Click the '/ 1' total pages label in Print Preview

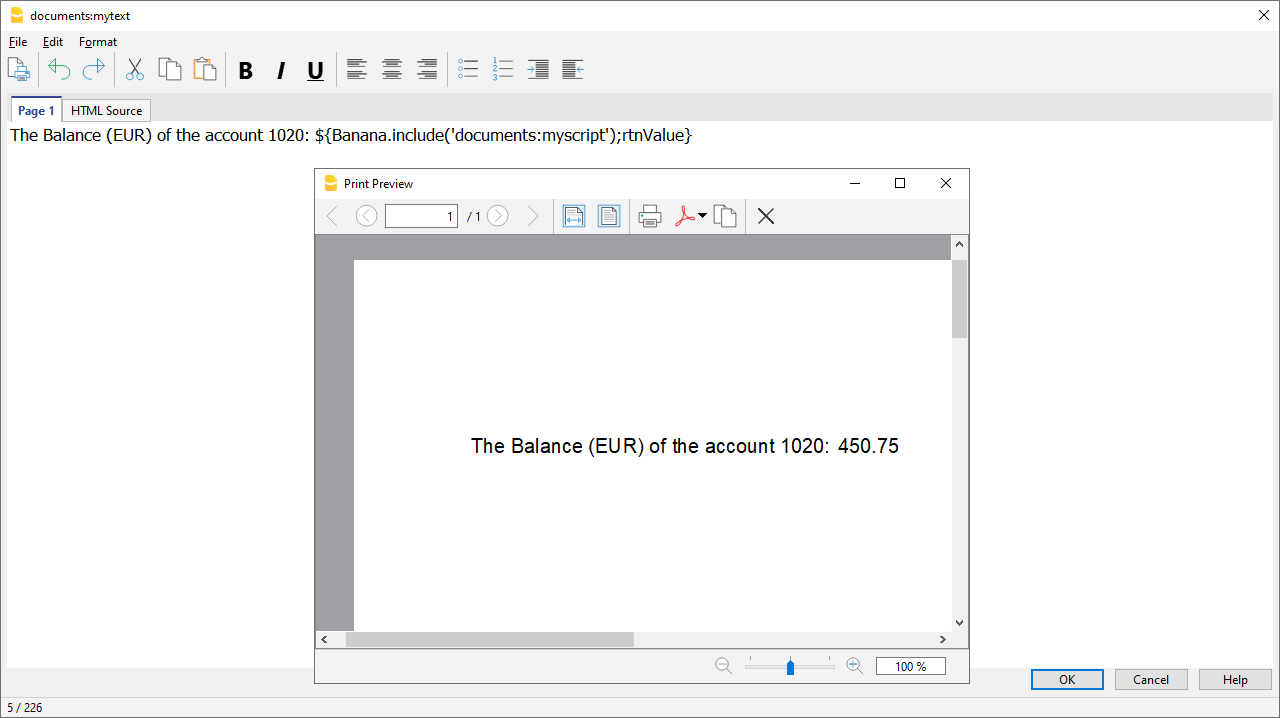(474, 217)
